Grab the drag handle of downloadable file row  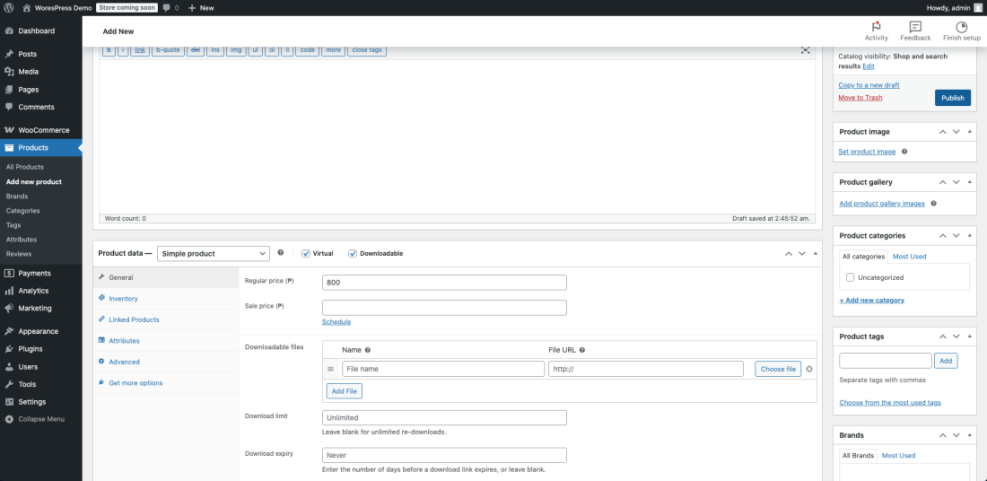tap(330, 369)
